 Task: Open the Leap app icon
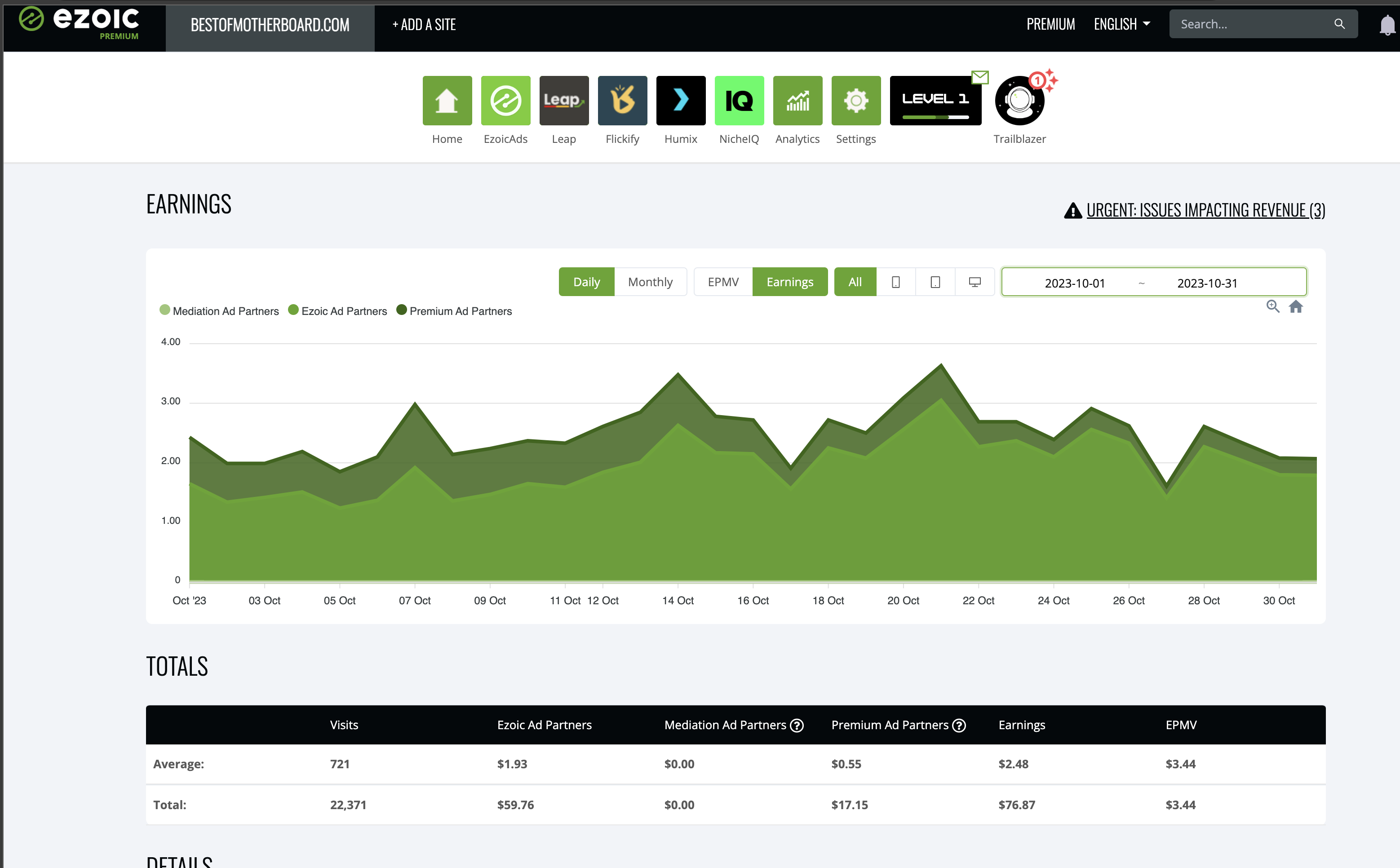coord(564,101)
